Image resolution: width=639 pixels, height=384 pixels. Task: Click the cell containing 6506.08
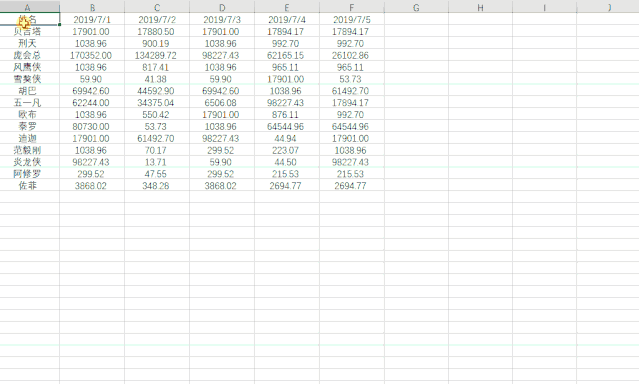click(x=222, y=103)
